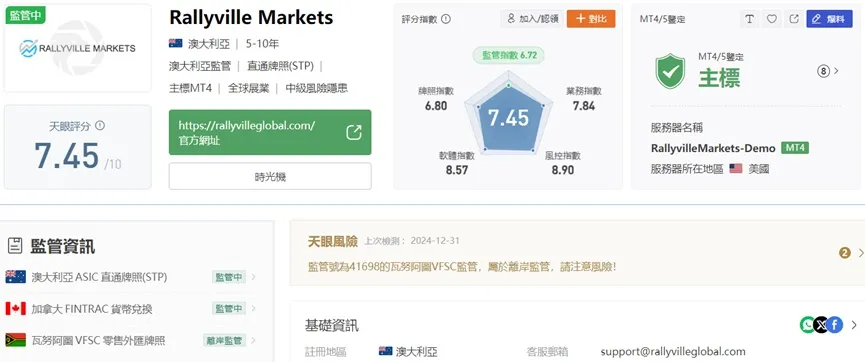Click the WhatsApp icon in 基礎資訊
The width and height of the screenshot is (865, 362).
pyautogui.click(x=808, y=324)
